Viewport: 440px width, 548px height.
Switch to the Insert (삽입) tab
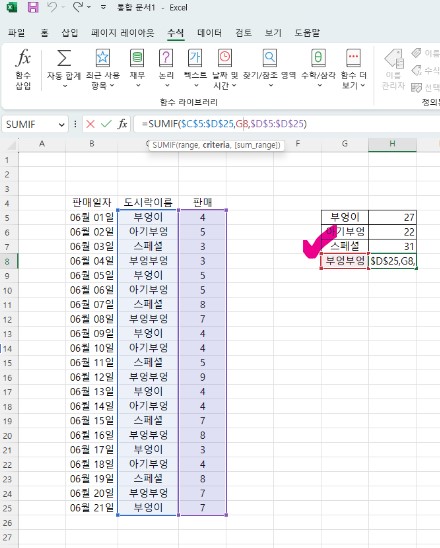[x=70, y=33]
